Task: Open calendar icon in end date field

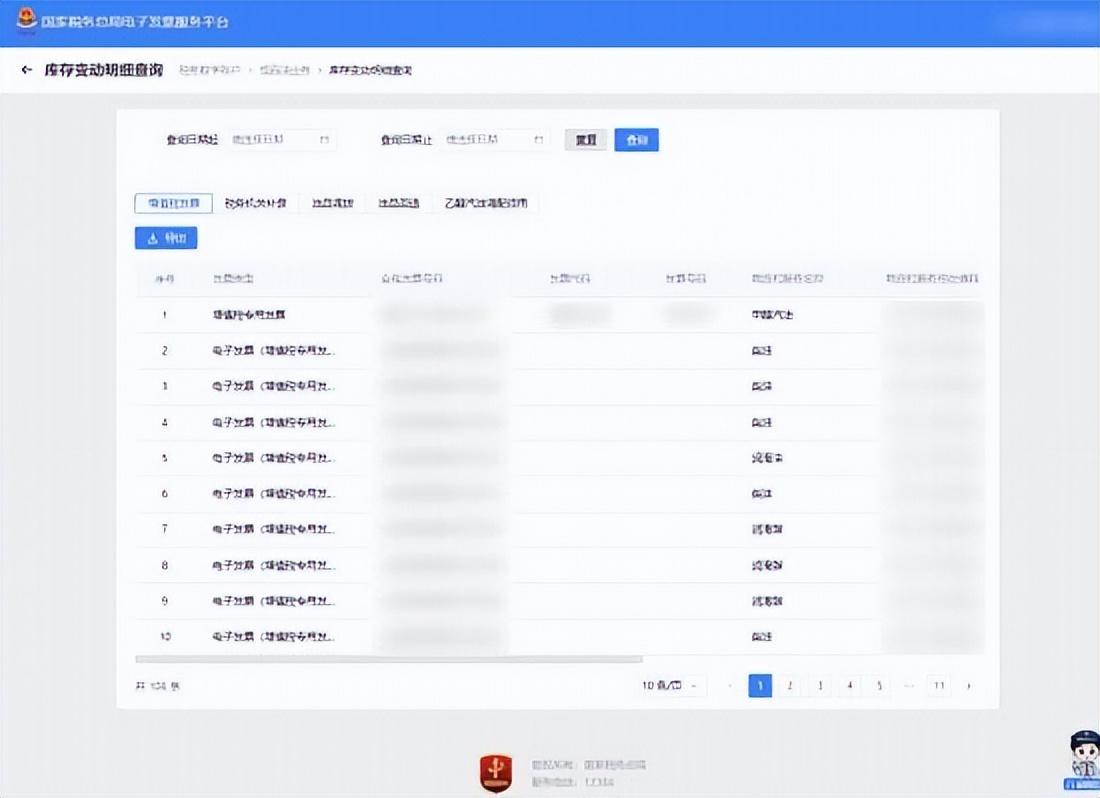Action: click(538, 140)
